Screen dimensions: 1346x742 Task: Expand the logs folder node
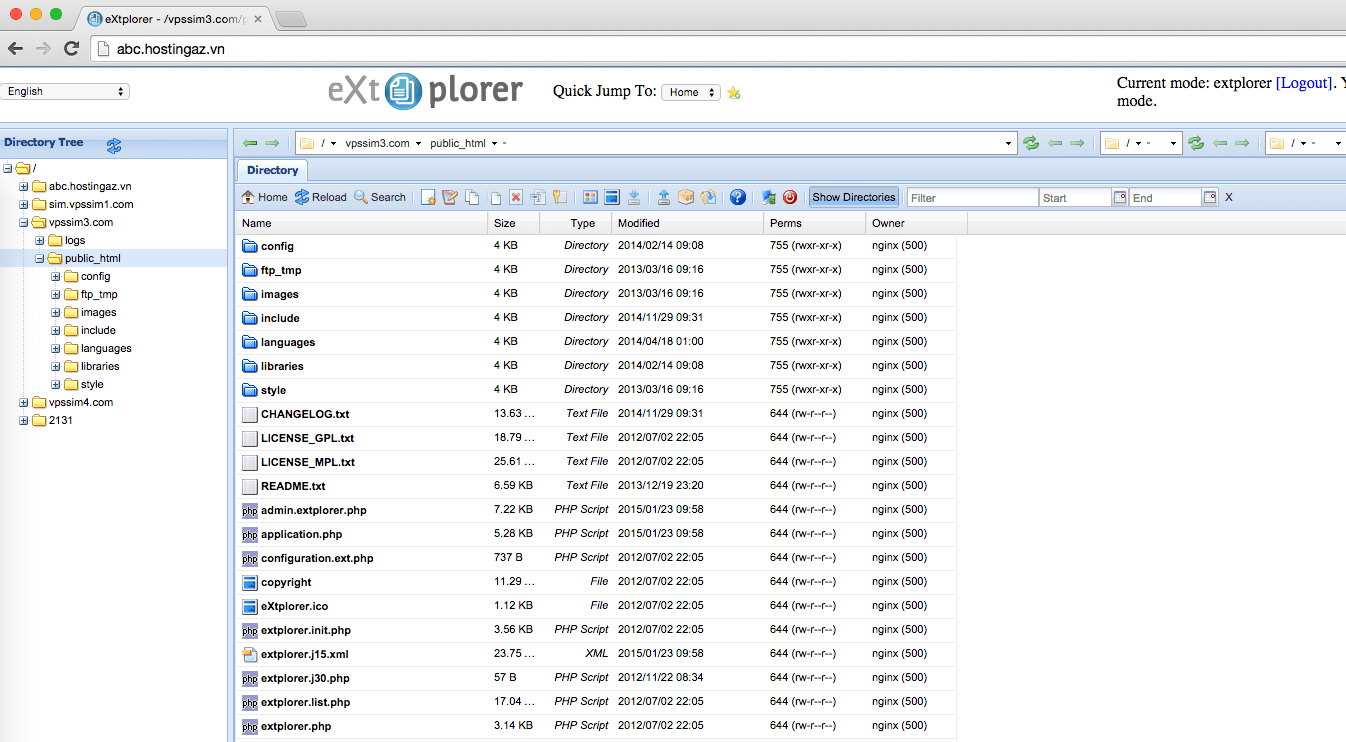pos(40,240)
